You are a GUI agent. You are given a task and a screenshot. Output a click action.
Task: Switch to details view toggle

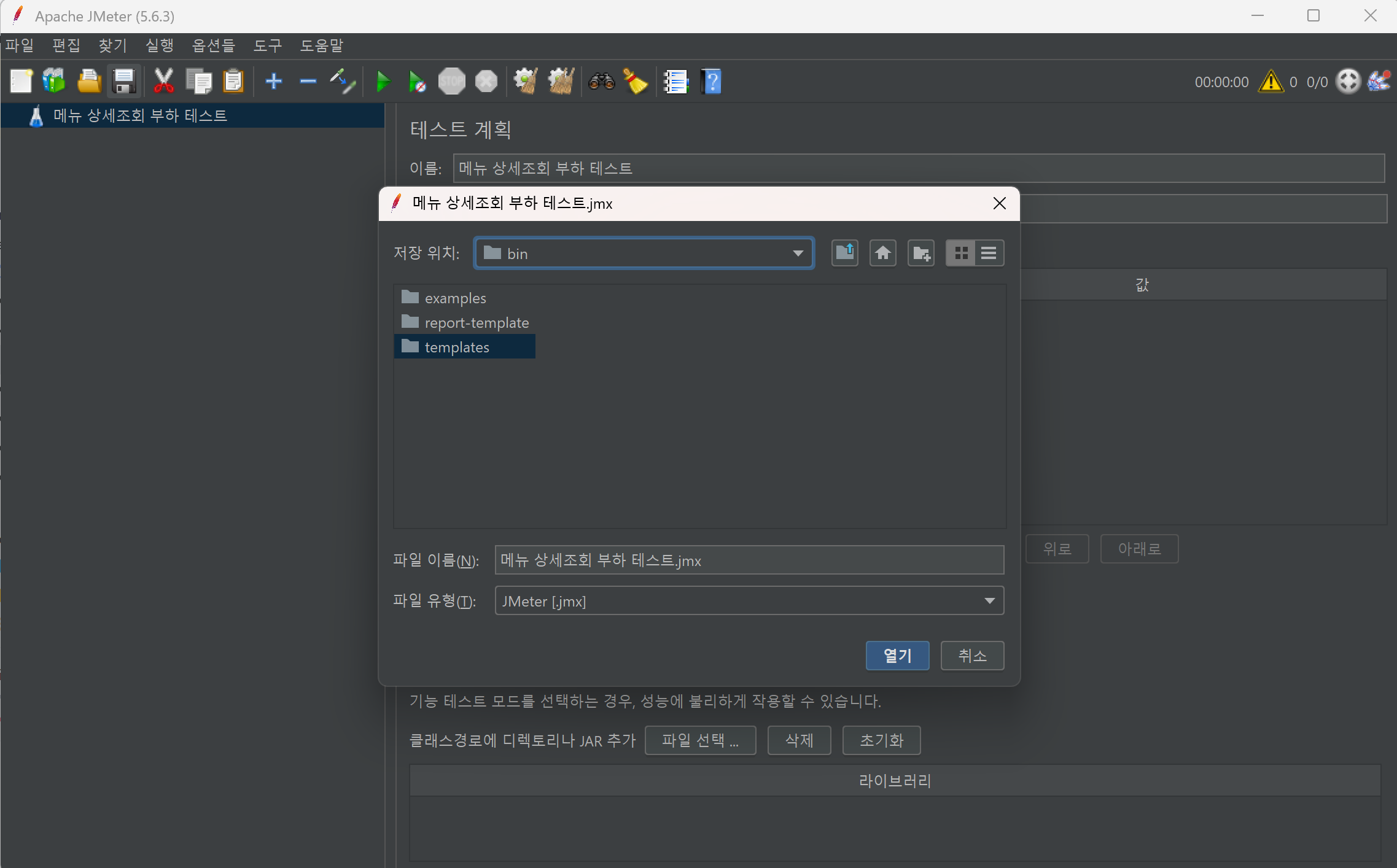(x=989, y=253)
